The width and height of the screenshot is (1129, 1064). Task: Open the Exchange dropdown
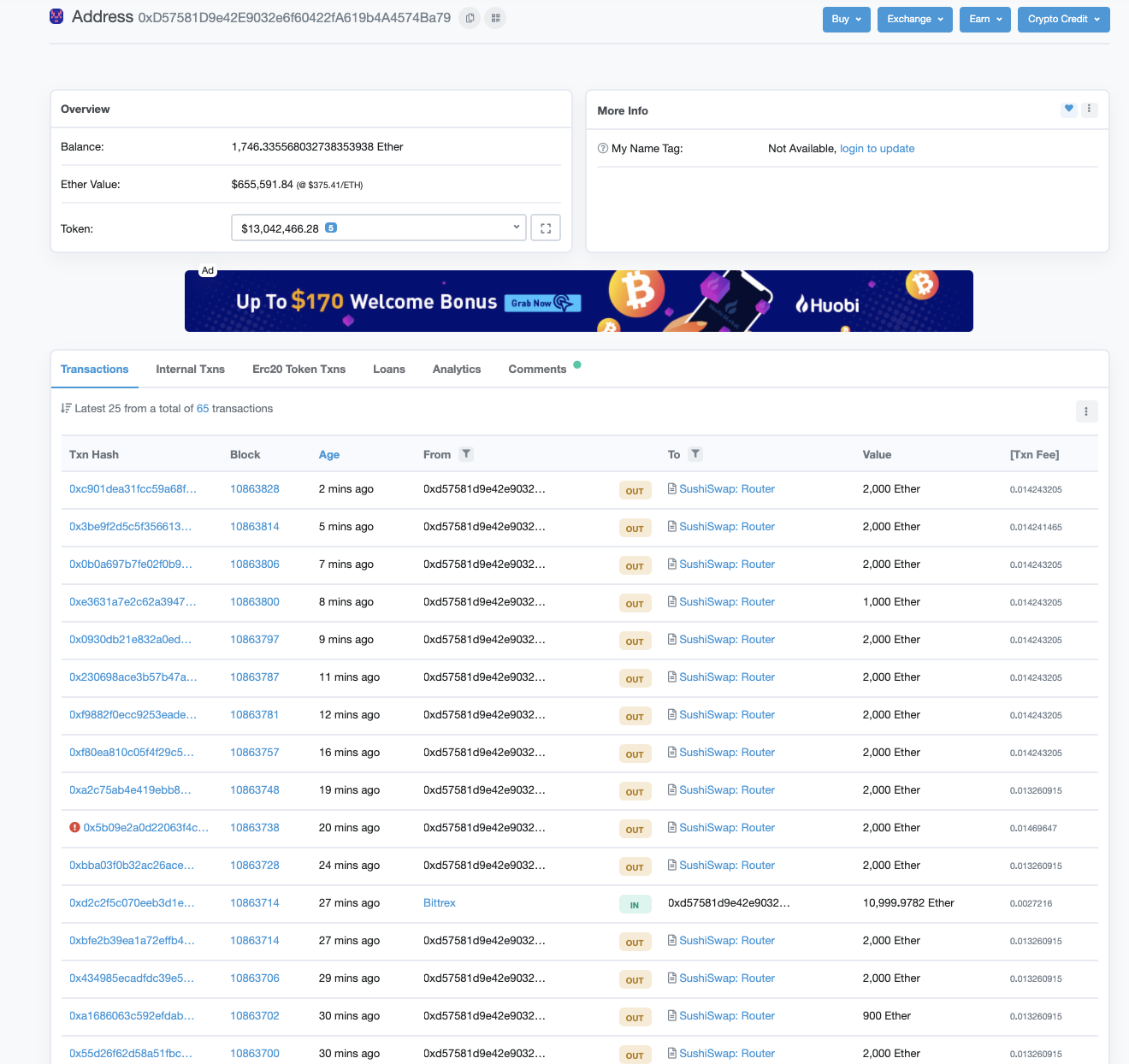coord(915,20)
